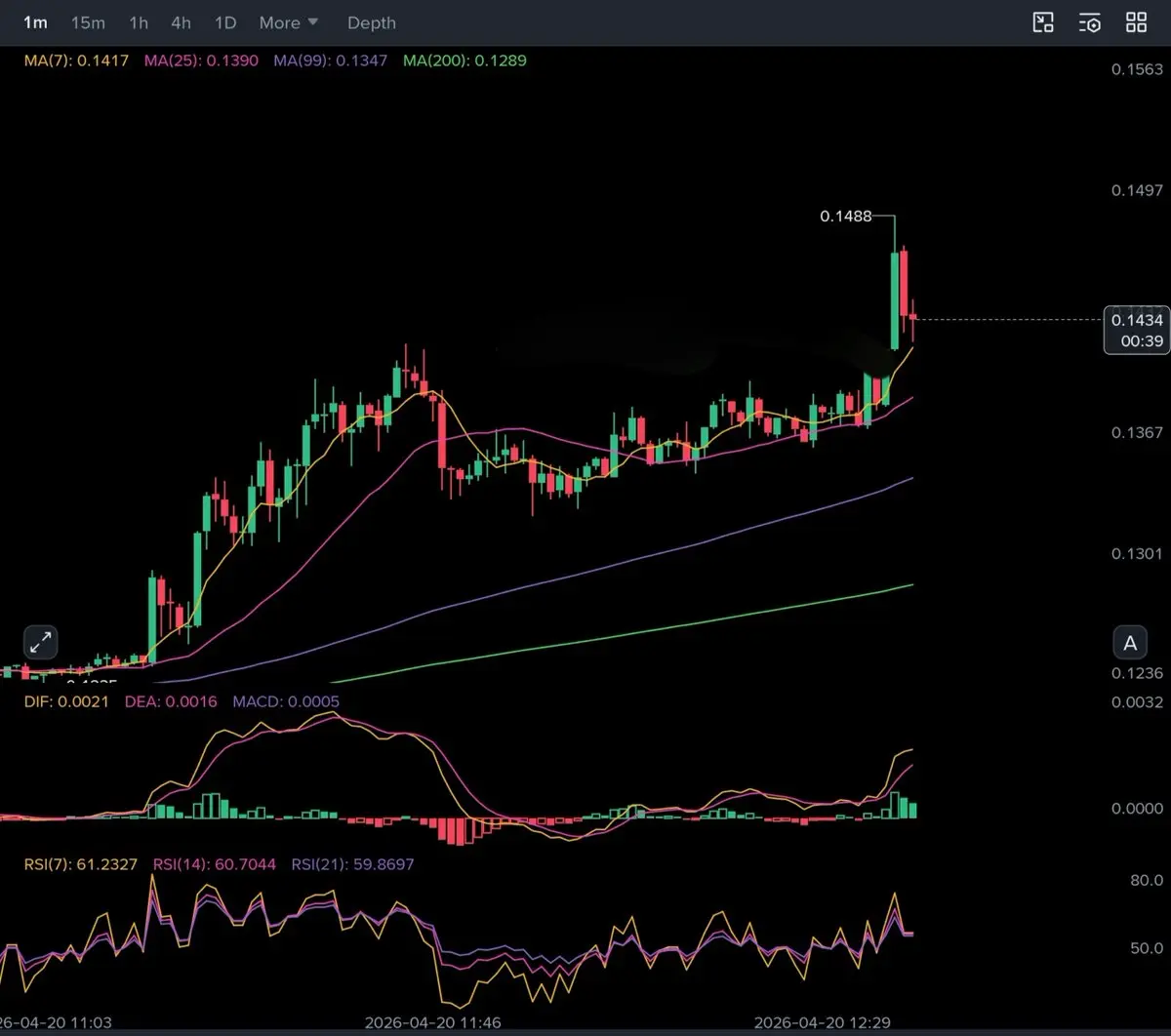Click the 0.1497 price axis label

[x=1137, y=190]
